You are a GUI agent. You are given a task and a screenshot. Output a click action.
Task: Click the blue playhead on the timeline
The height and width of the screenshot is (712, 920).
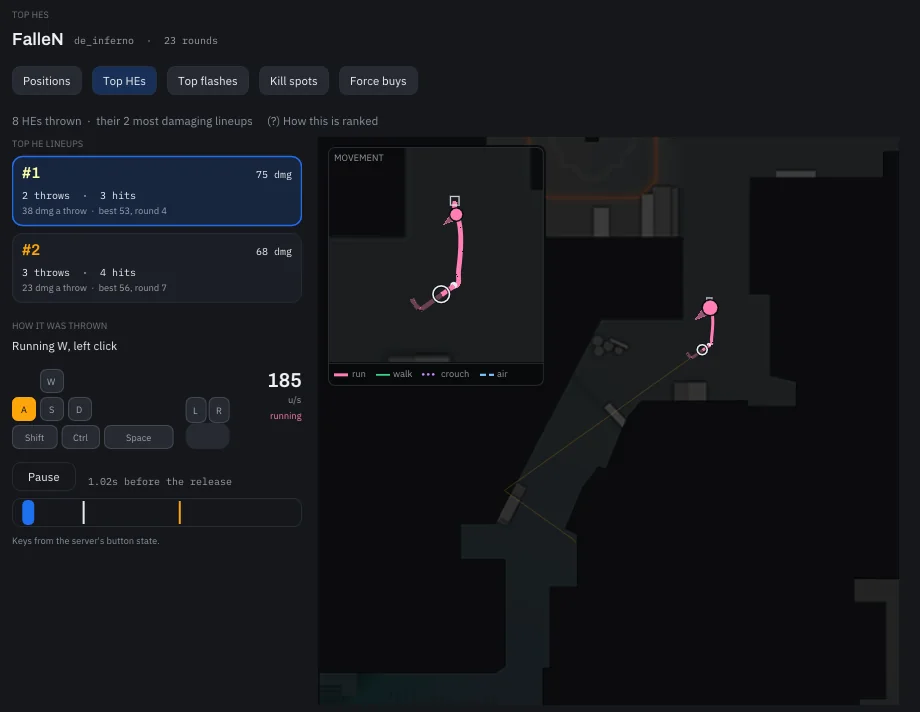28,512
